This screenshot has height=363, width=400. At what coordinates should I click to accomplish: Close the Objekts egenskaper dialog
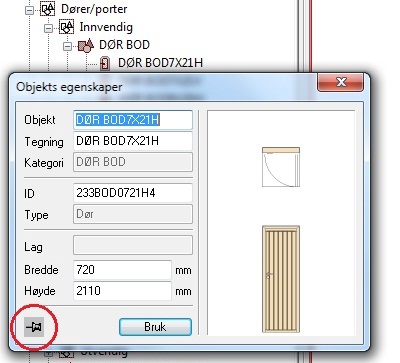pos(340,82)
